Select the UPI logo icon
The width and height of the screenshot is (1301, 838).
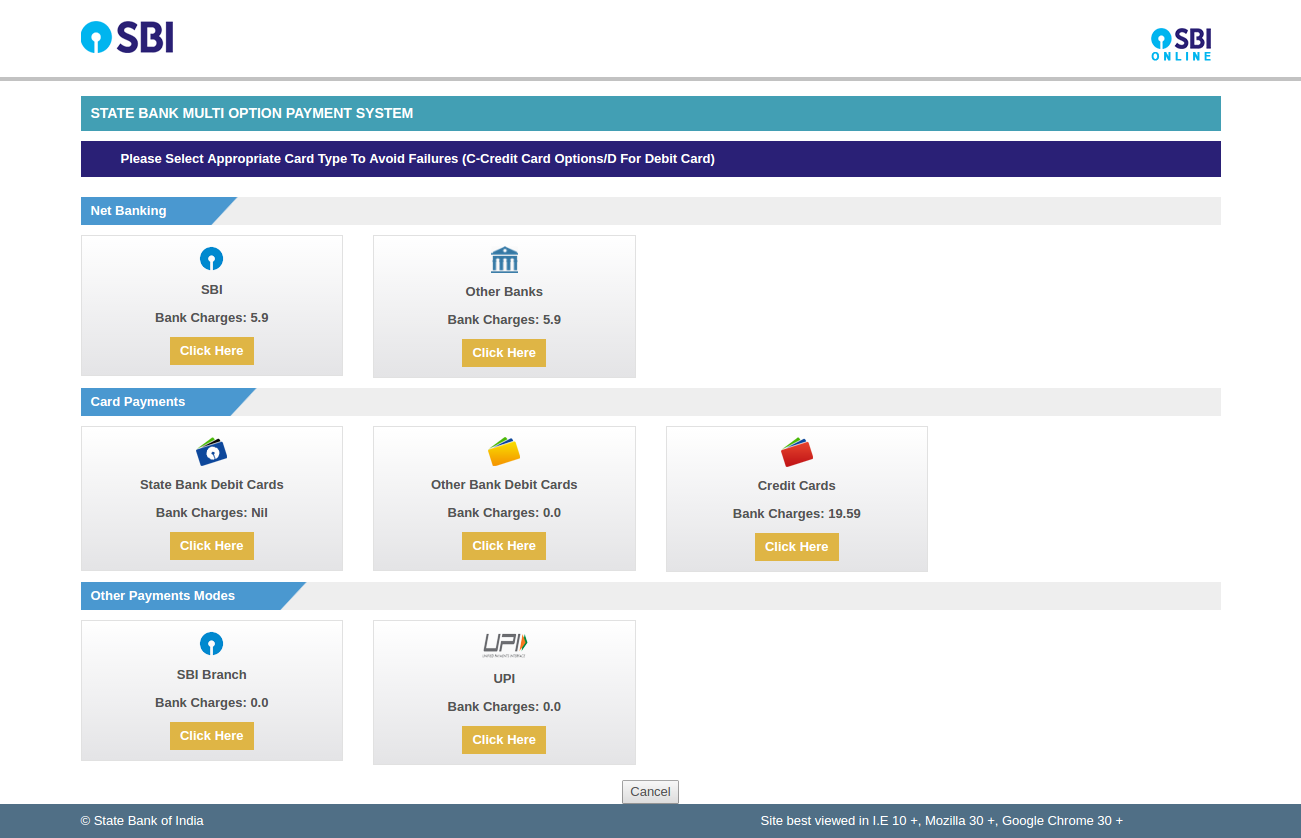[x=504, y=645]
